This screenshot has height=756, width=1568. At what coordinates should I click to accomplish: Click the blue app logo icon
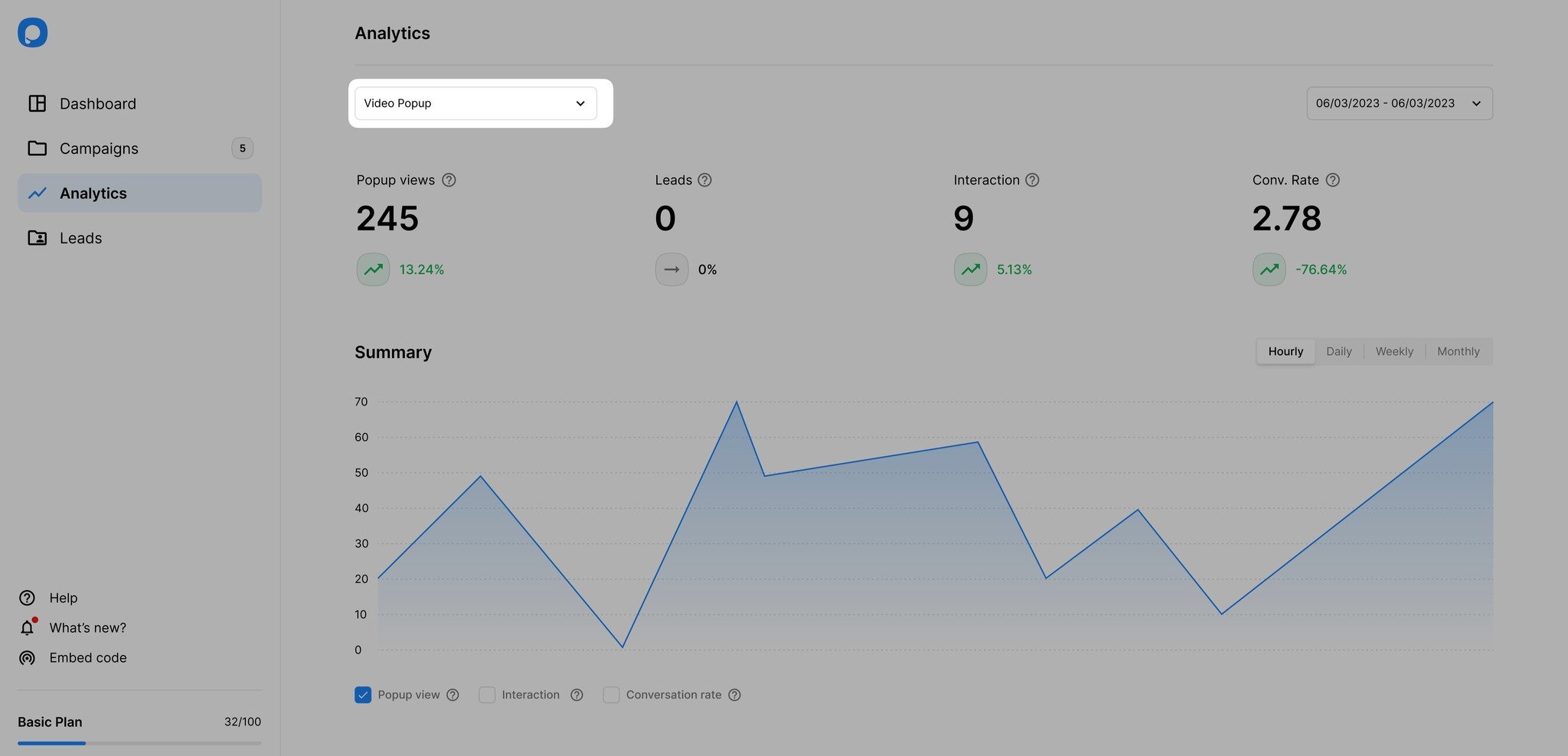tap(32, 33)
